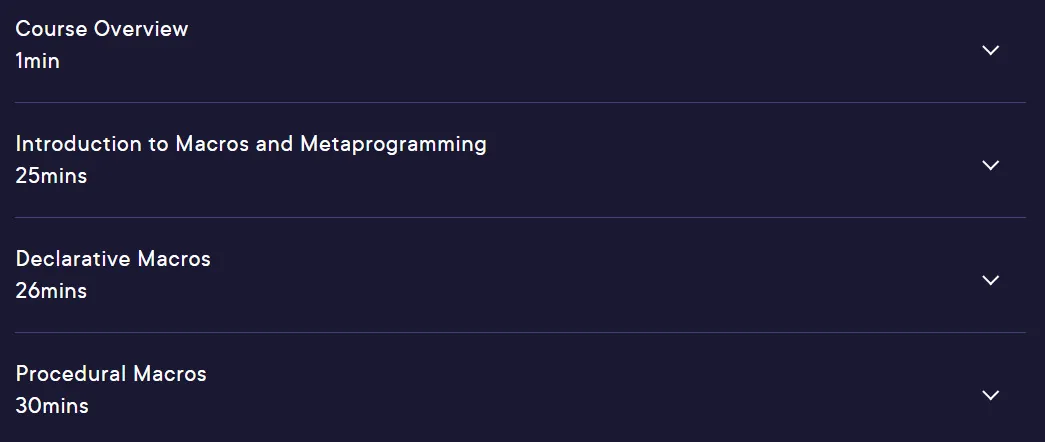Open the Declarative Macros section title
Viewport: 1045px width, 442px height.
[113, 259]
